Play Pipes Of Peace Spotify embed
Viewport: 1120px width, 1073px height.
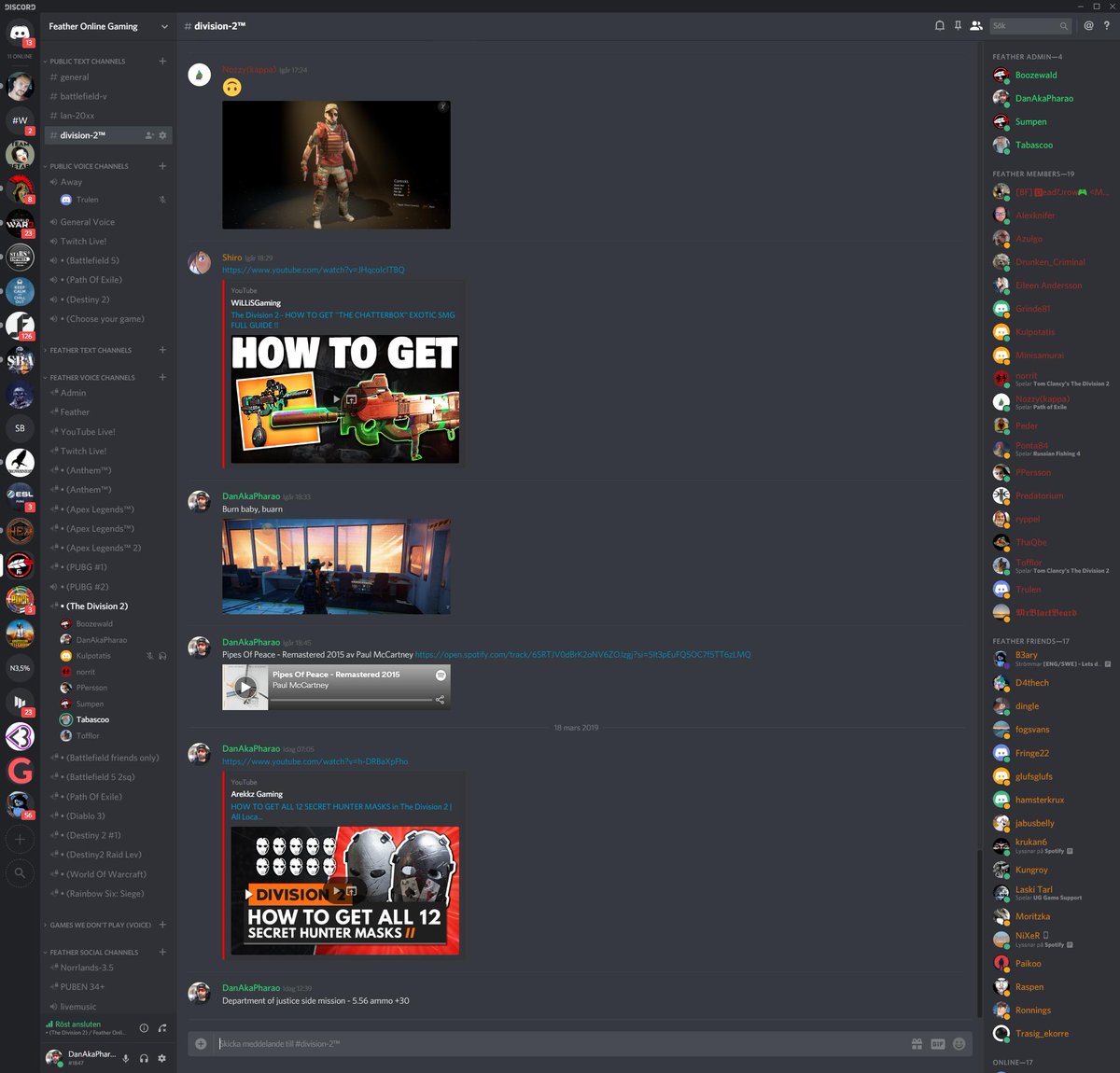tap(245, 688)
